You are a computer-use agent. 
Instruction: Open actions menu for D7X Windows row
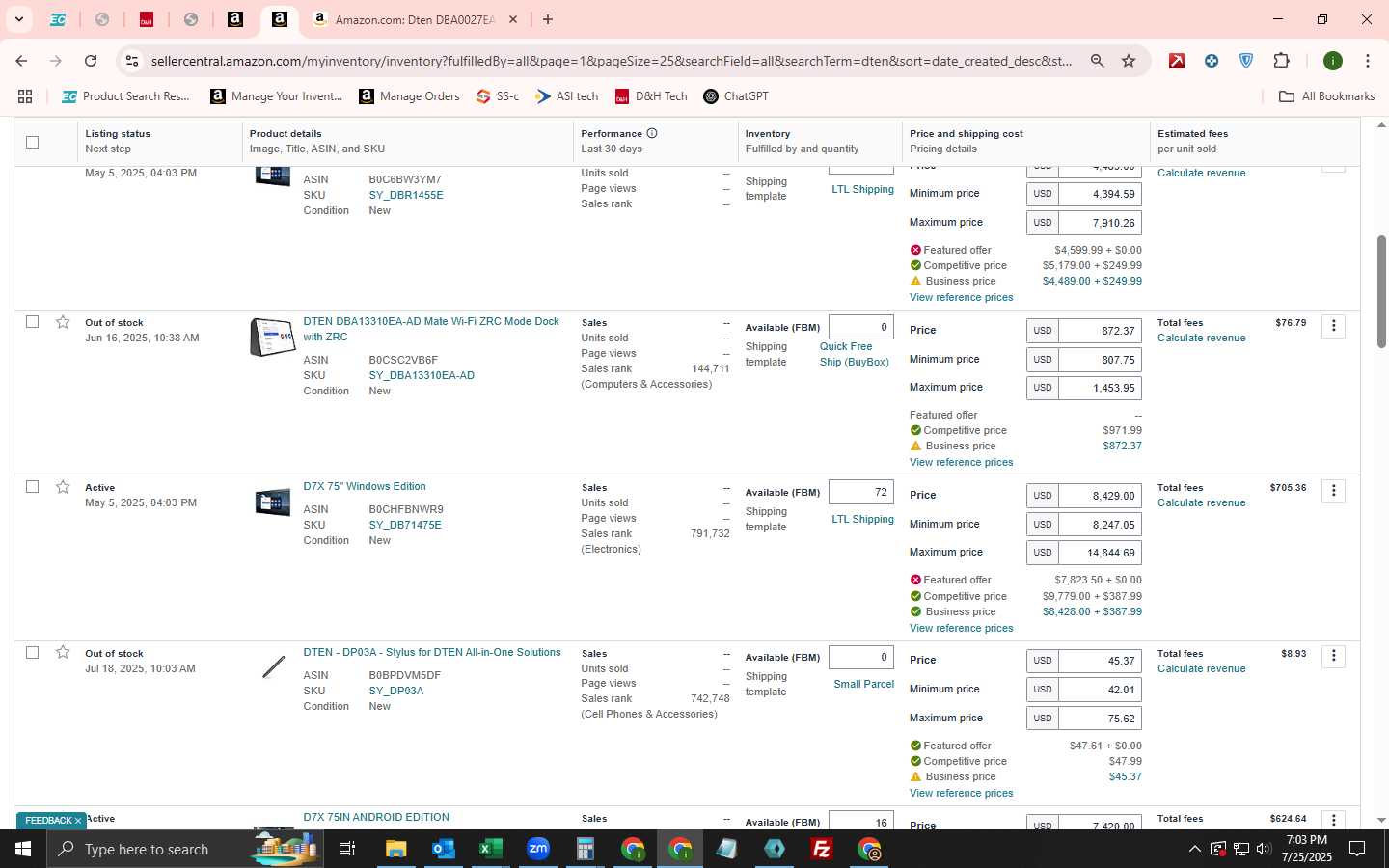(x=1334, y=491)
